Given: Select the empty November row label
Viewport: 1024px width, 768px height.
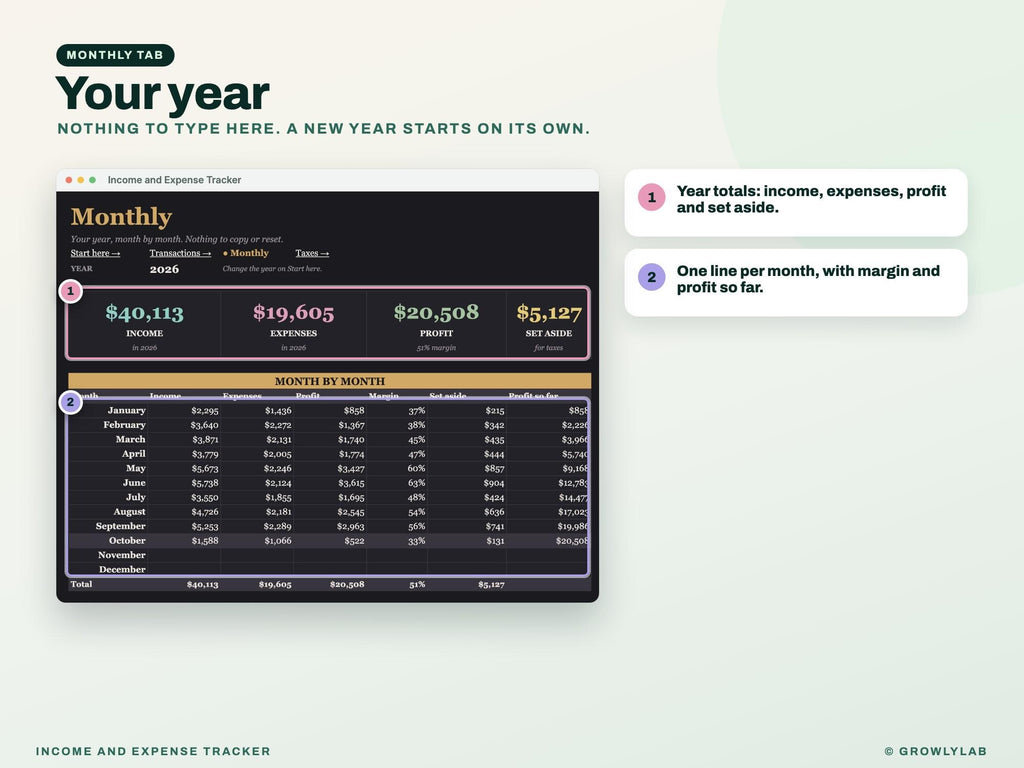Looking at the screenshot, I should coord(121,555).
